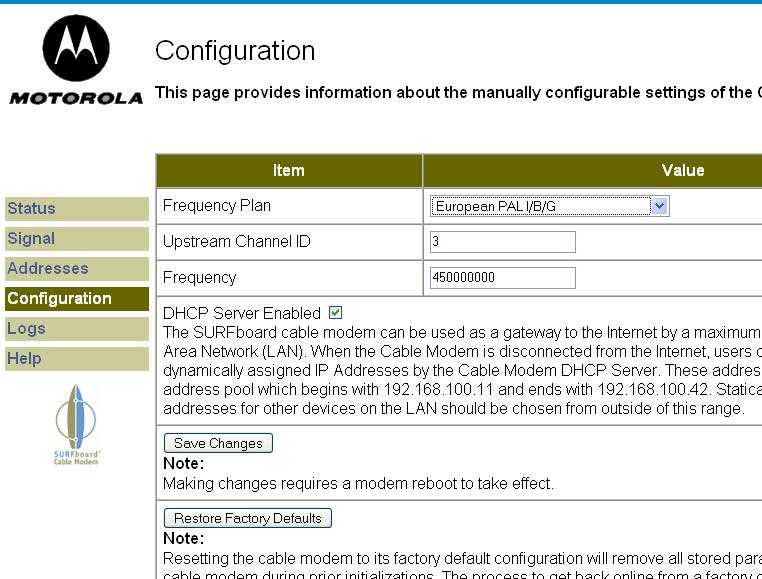Click the Motorola batwing logo
Image resolution: width=762 pixels, height=579 pixels.
point(76,48)
